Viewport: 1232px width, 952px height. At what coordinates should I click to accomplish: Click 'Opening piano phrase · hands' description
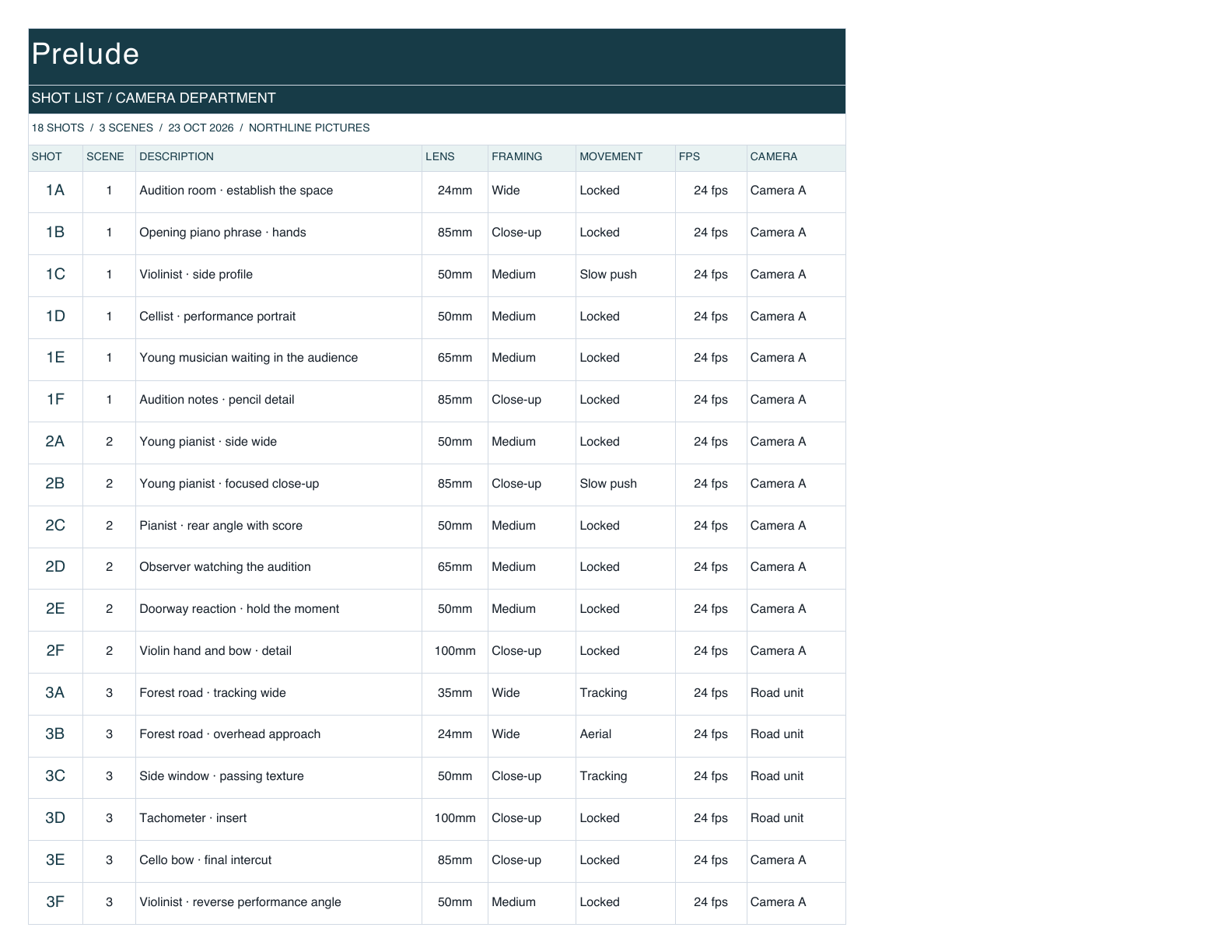click(x=222, y=233)
